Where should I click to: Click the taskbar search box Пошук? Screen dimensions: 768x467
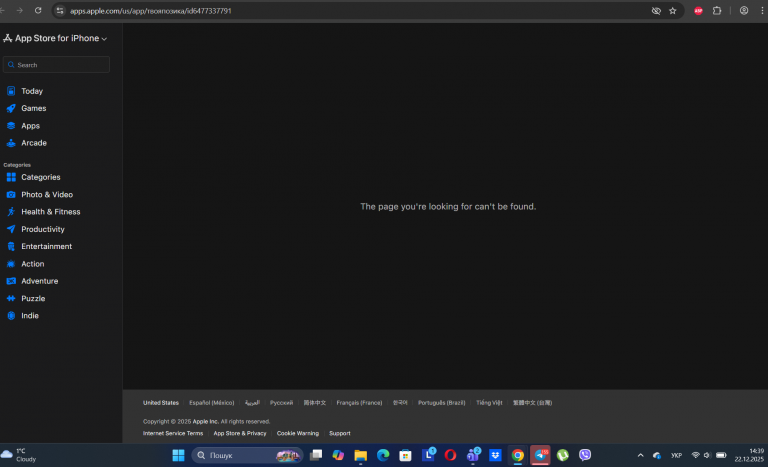pyautogui.click(x=247, y=456)
